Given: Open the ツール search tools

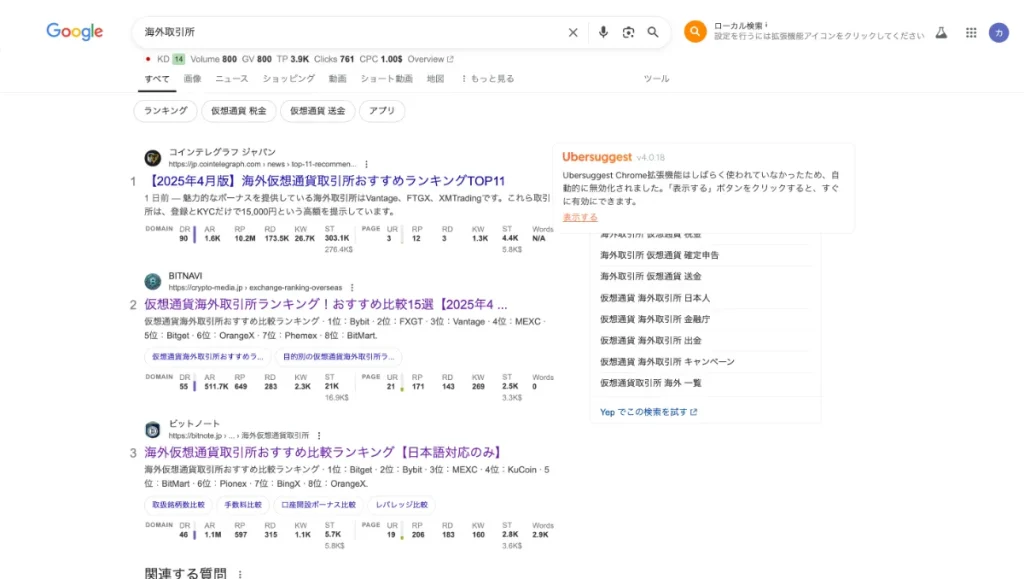Looking at the screenshot, I should click(x=656, y=78).
